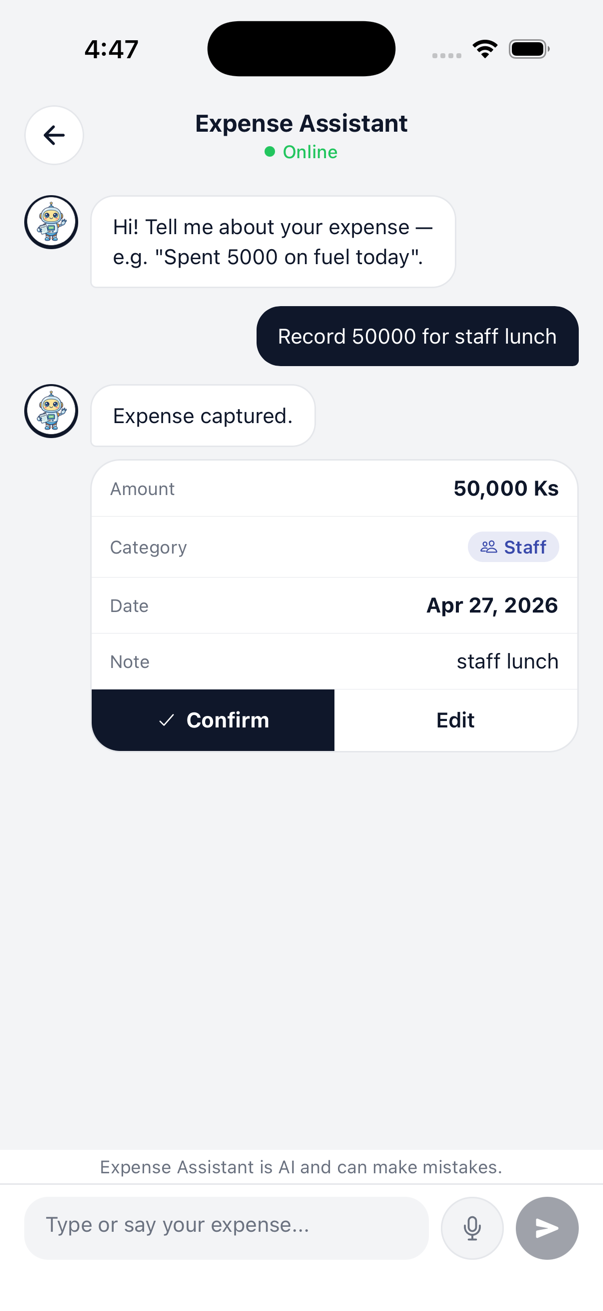Open the Amount row showing 50,000 Ks
The image size is (603, 1311).
(x=334, y=488)
